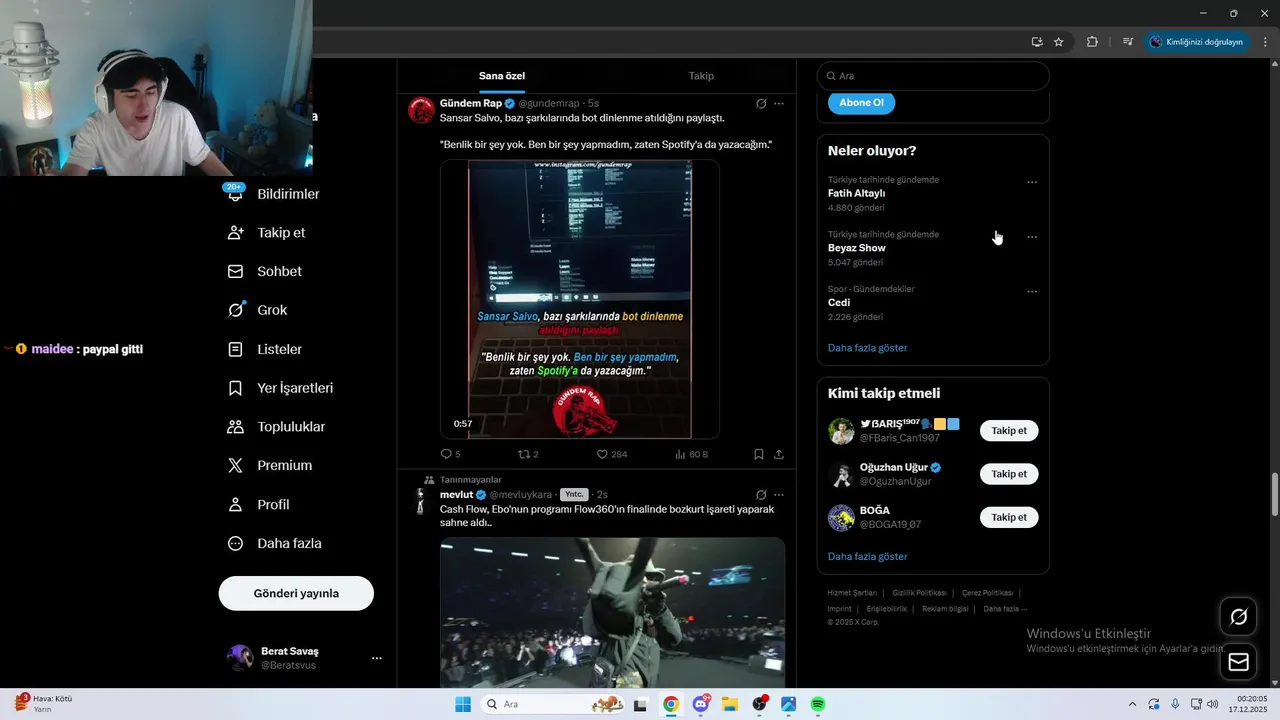Click install app icon in address bar
The width and height of the screenshot is (1280, 720).
pyautogui.click(x=1037, y=42)
